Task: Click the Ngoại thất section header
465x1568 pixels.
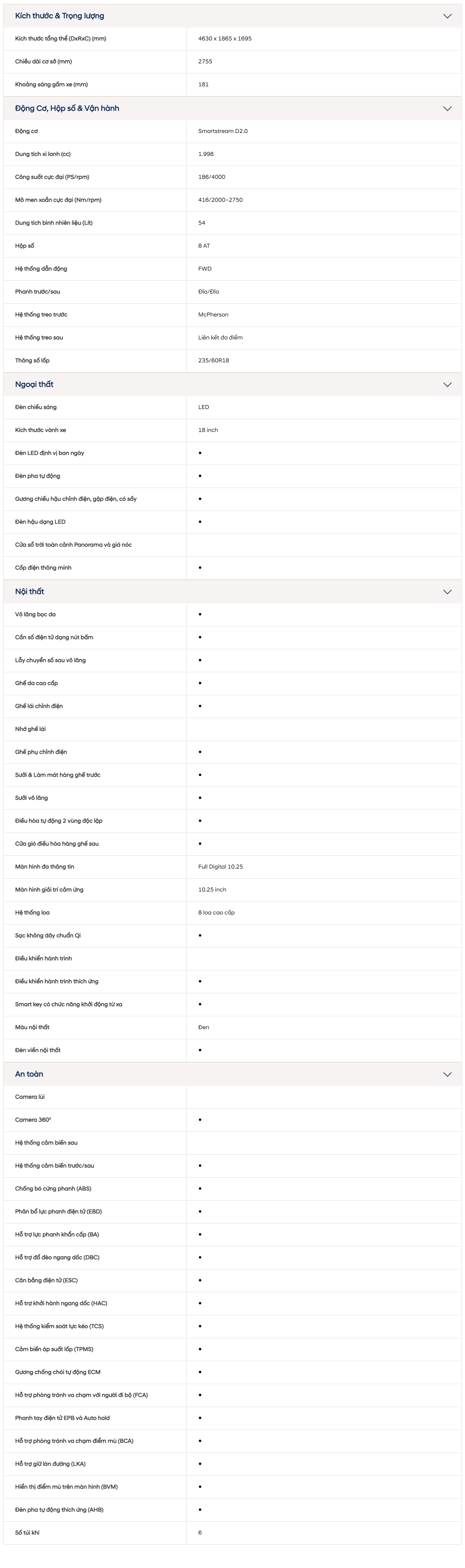Action: click(232, 385)
